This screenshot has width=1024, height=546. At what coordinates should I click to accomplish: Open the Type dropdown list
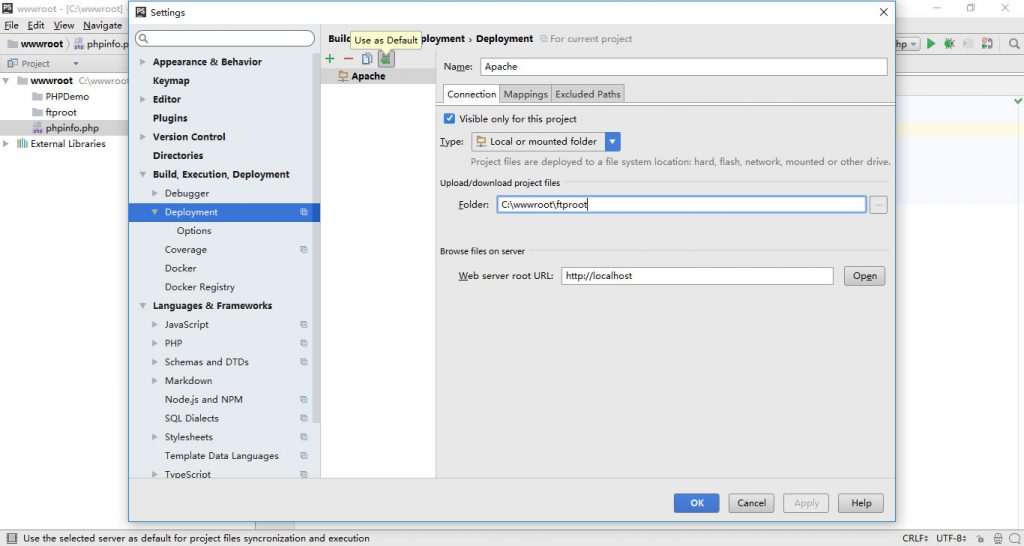[x=613, y=141]
